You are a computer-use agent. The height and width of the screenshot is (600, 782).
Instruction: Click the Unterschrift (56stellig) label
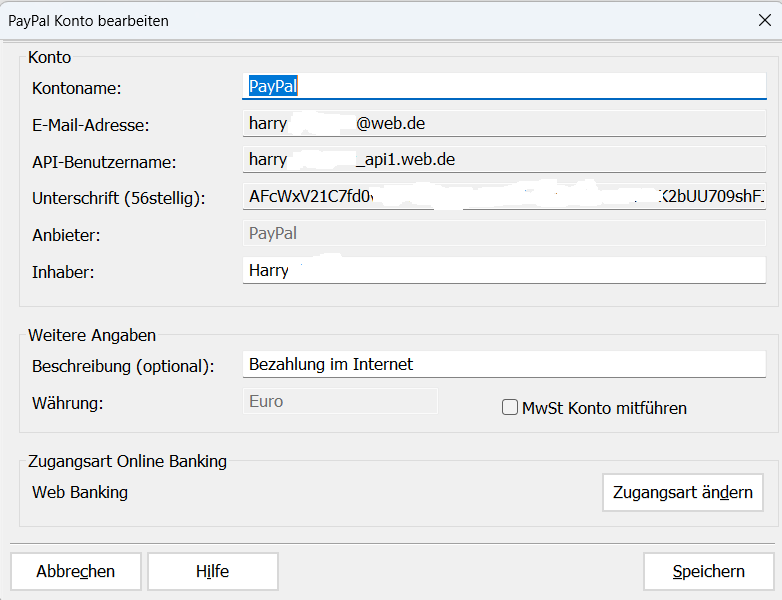[x=119, y=199]
